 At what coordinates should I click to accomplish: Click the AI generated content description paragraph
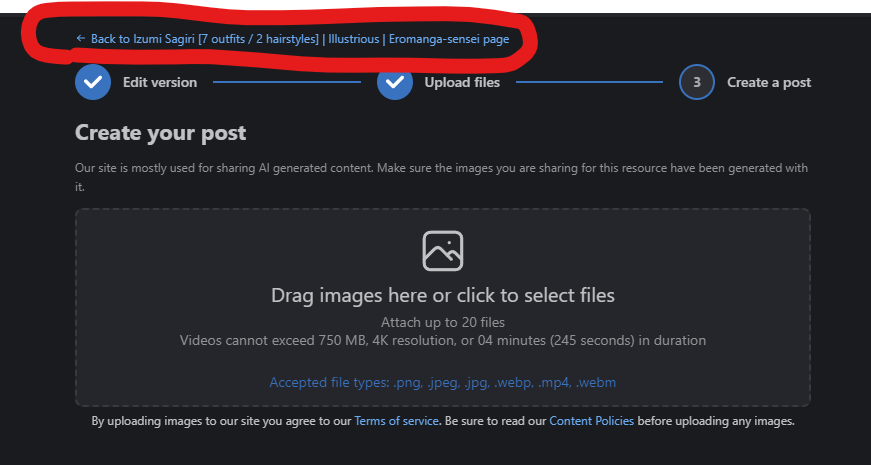tap(442, 177)
